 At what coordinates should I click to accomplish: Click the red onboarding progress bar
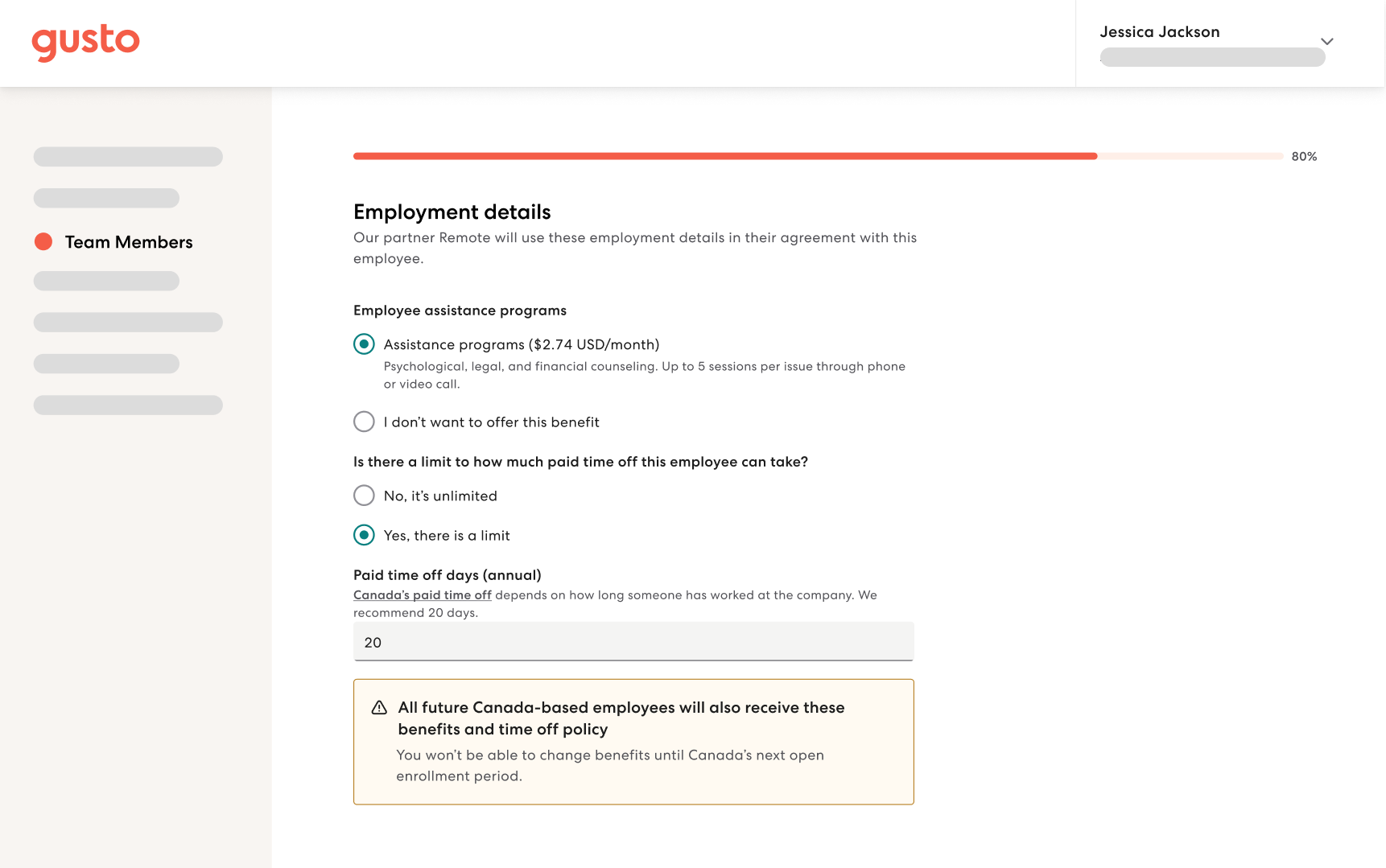724,156
